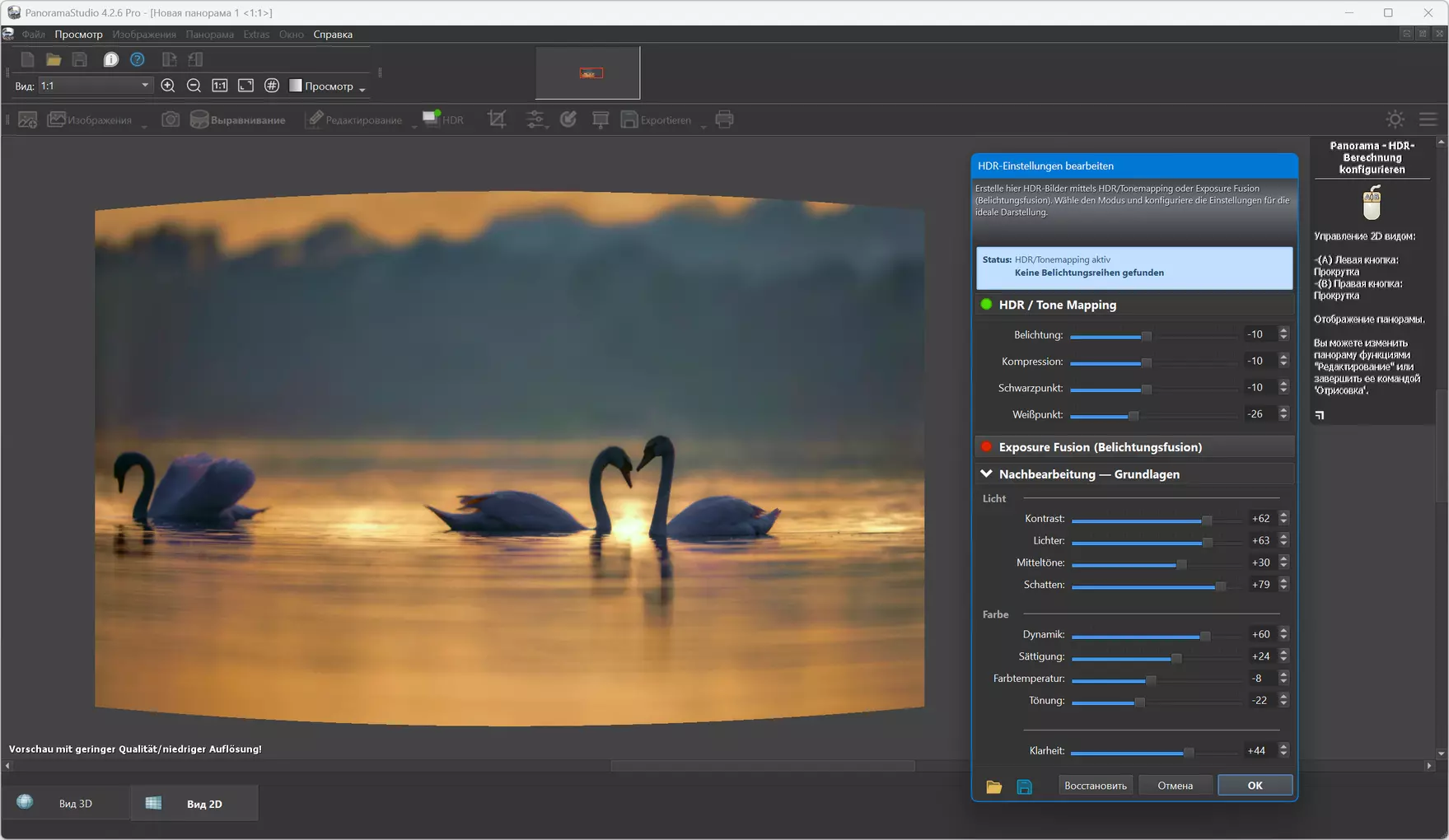The width and height of the screenshot is (1449, 840).
Task: Click the Klarheit slider handle
Action: point(1189,752)
